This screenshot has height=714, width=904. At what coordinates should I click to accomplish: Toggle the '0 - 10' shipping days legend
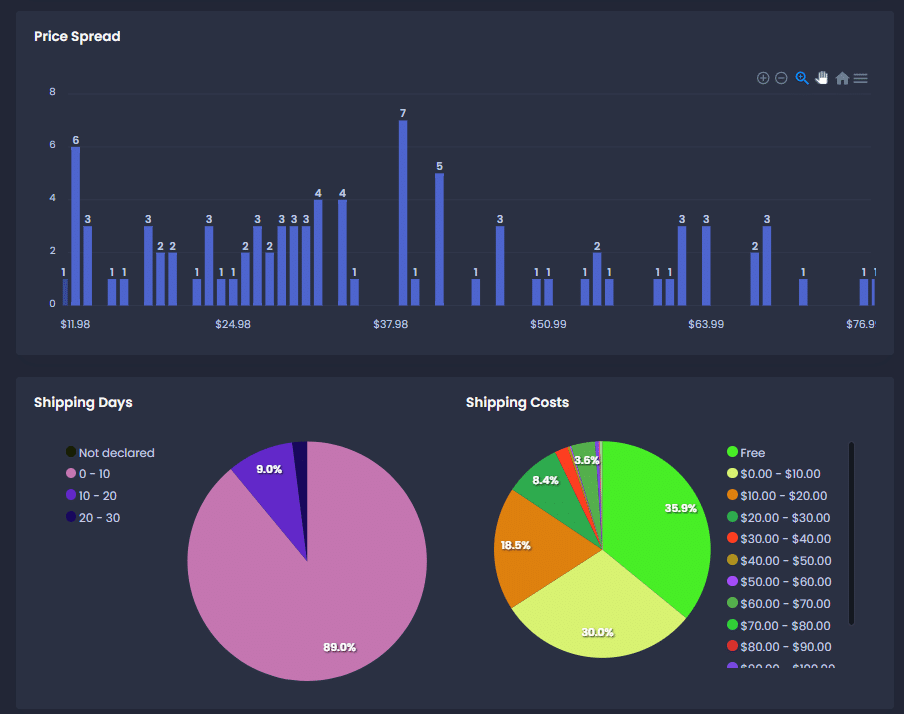click(x=96, y=474)
